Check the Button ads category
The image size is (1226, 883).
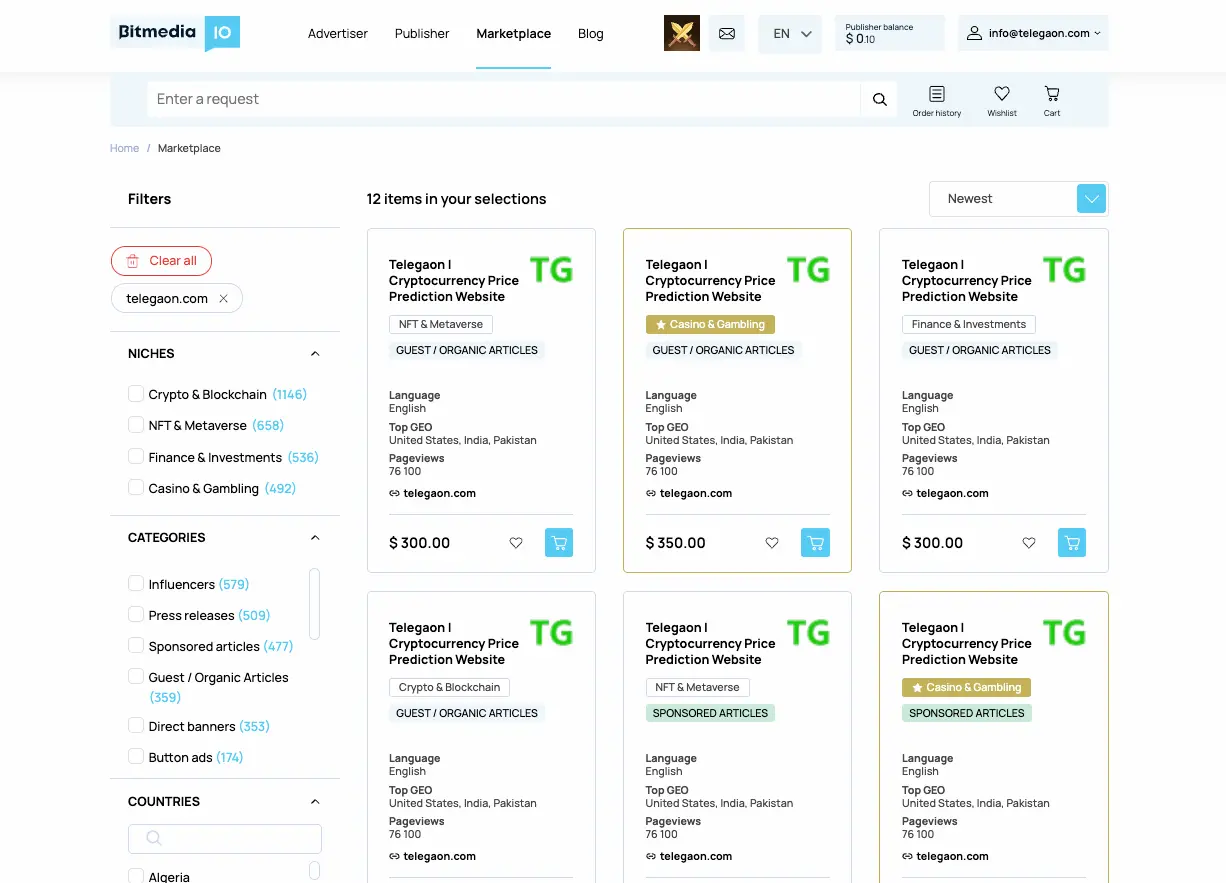(136, 756)
